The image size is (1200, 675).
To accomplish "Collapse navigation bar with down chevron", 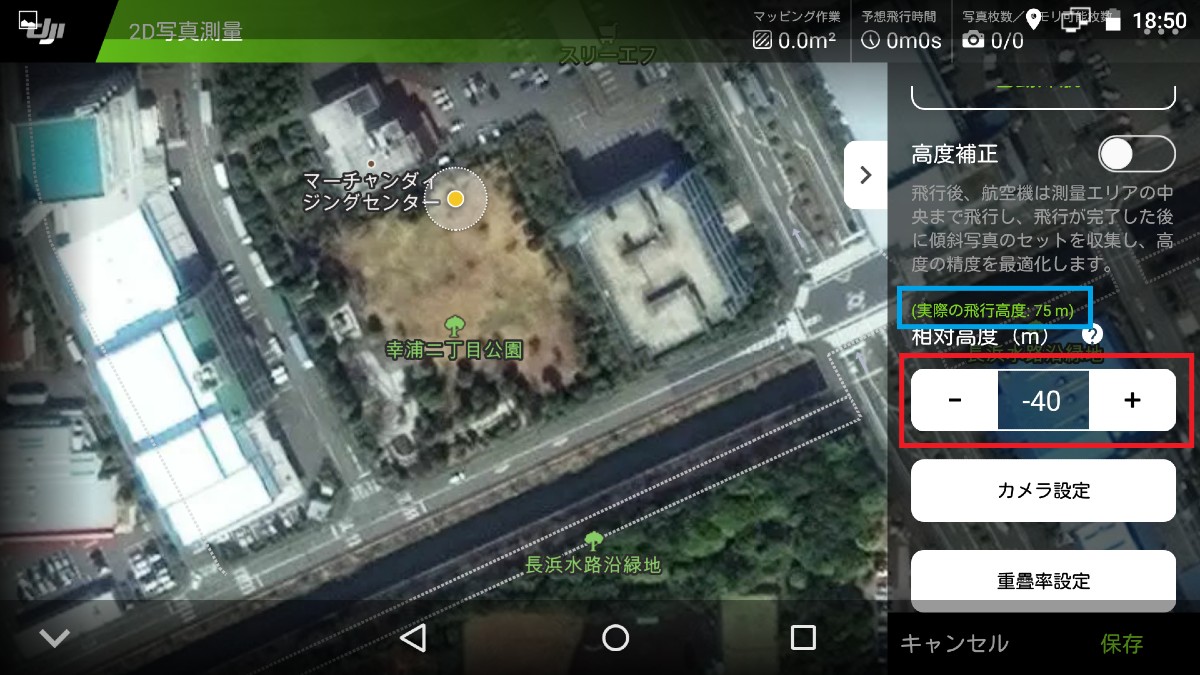I will click(x=54, y=639).
